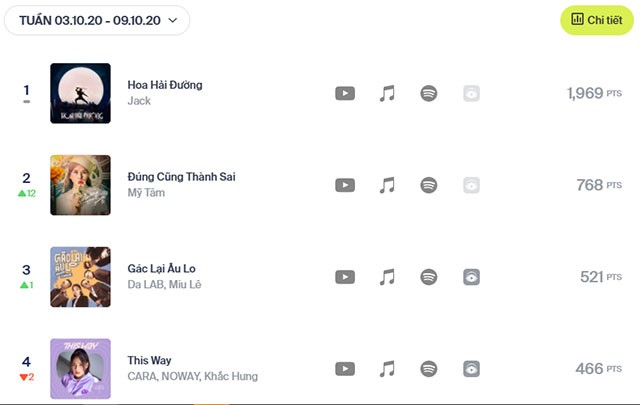Click Apple Music icon for This Way

click(387, 369)
